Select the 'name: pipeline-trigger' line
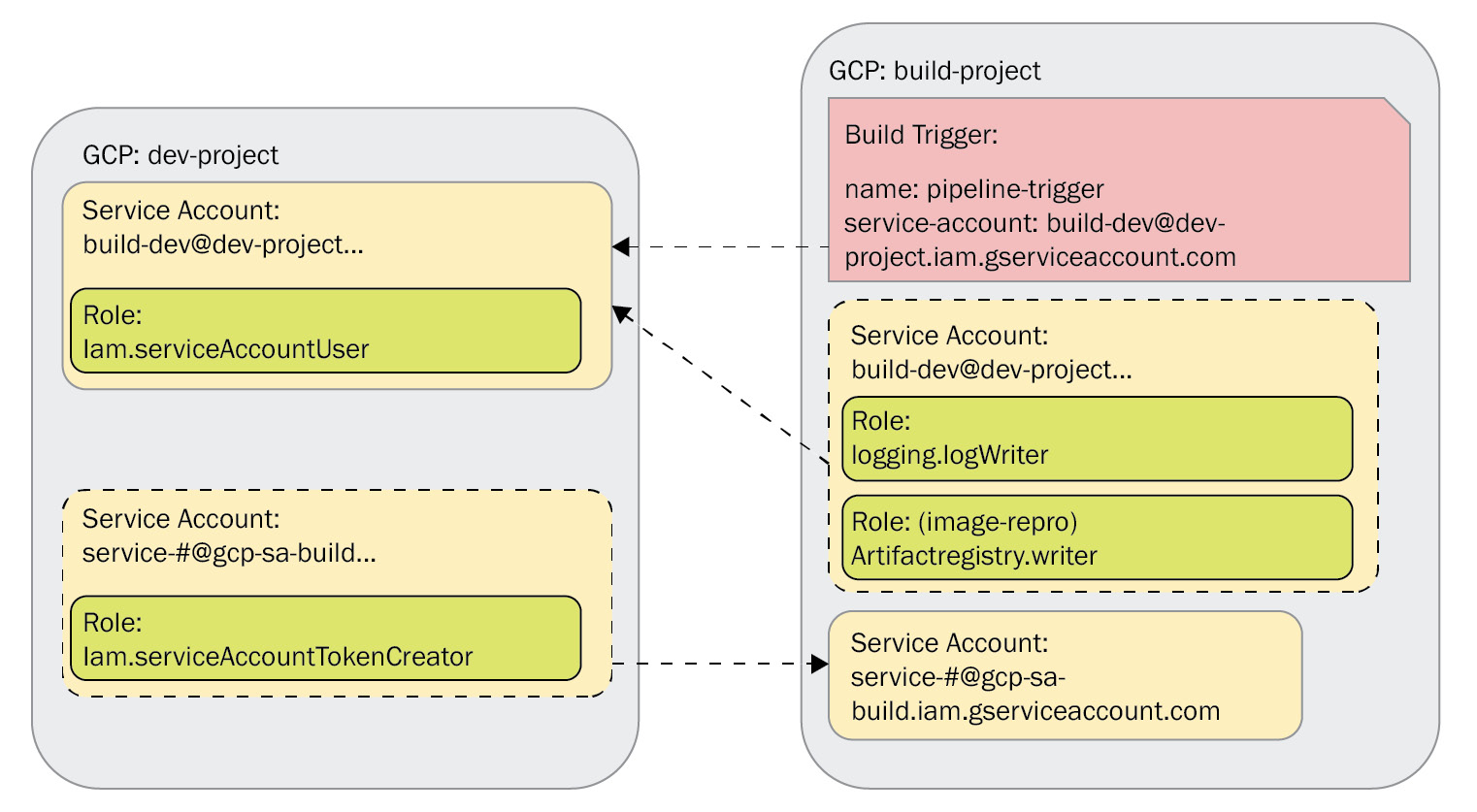This screenshot has width=1477, height=812. 974,189
